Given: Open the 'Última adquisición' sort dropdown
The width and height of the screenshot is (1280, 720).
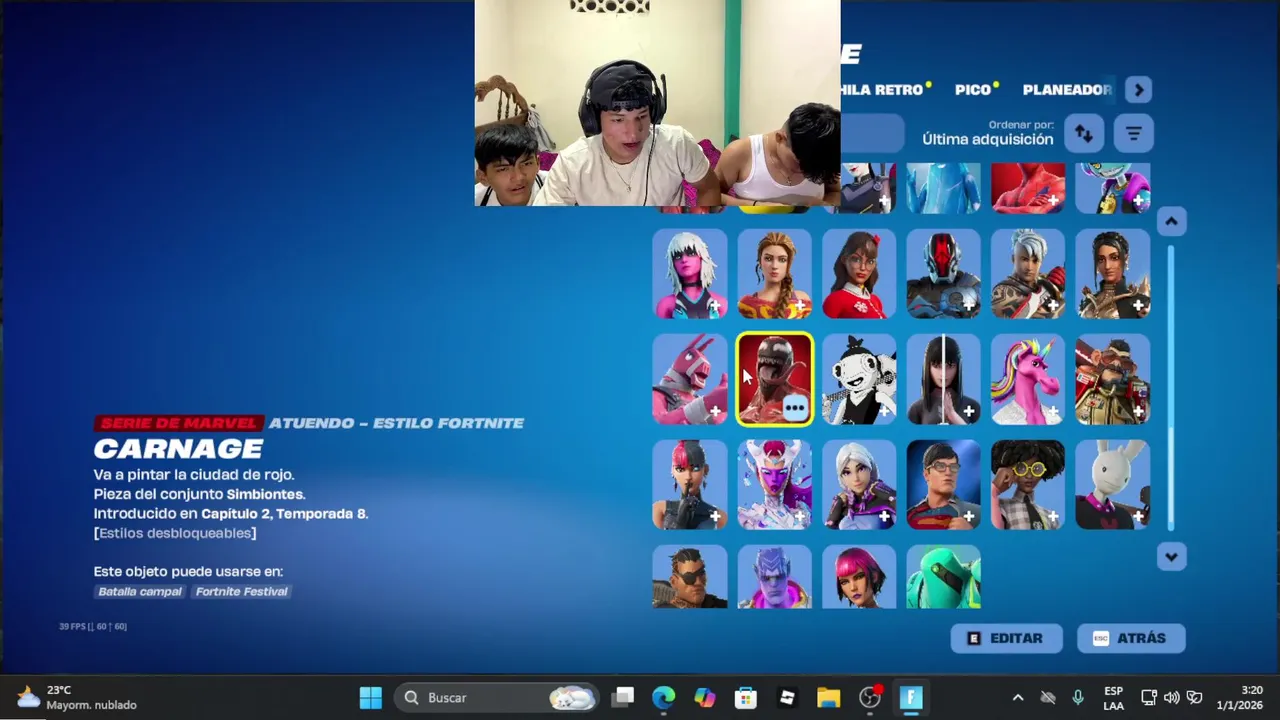Looking at the screenshot, I should (x=987, y=133).
